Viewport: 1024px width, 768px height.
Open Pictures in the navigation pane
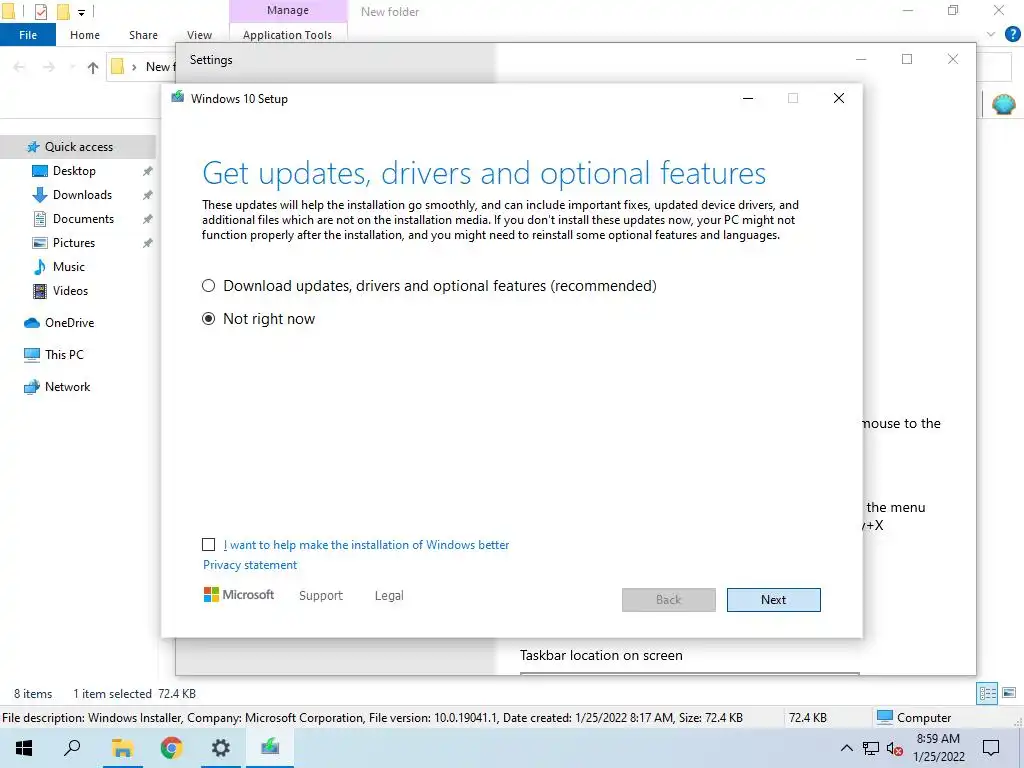coord(73,243)
